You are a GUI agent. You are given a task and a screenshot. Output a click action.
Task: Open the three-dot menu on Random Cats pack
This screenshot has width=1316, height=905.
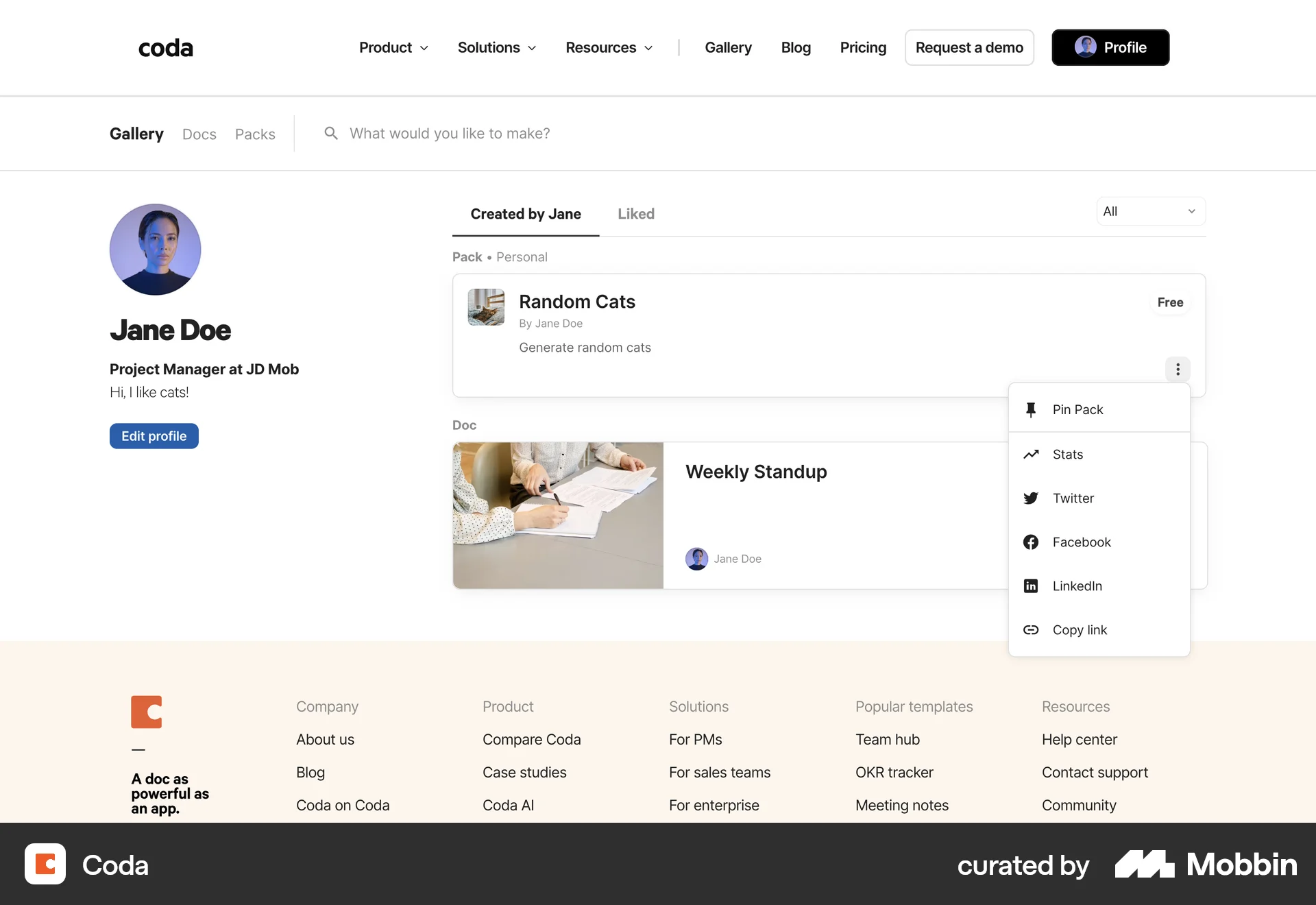point(1178,370)
